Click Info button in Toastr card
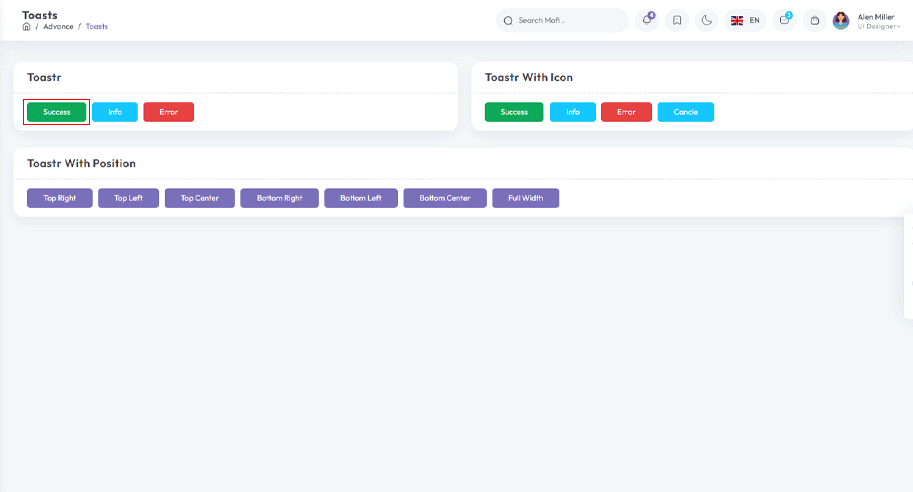This screenshot has height=492, width=913. (115, 112)
